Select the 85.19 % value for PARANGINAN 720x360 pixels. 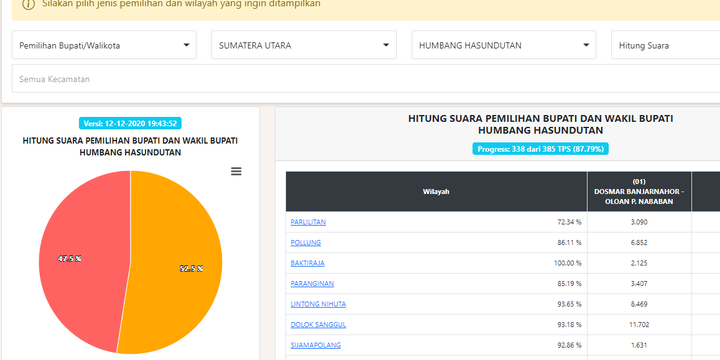[569, 284]
